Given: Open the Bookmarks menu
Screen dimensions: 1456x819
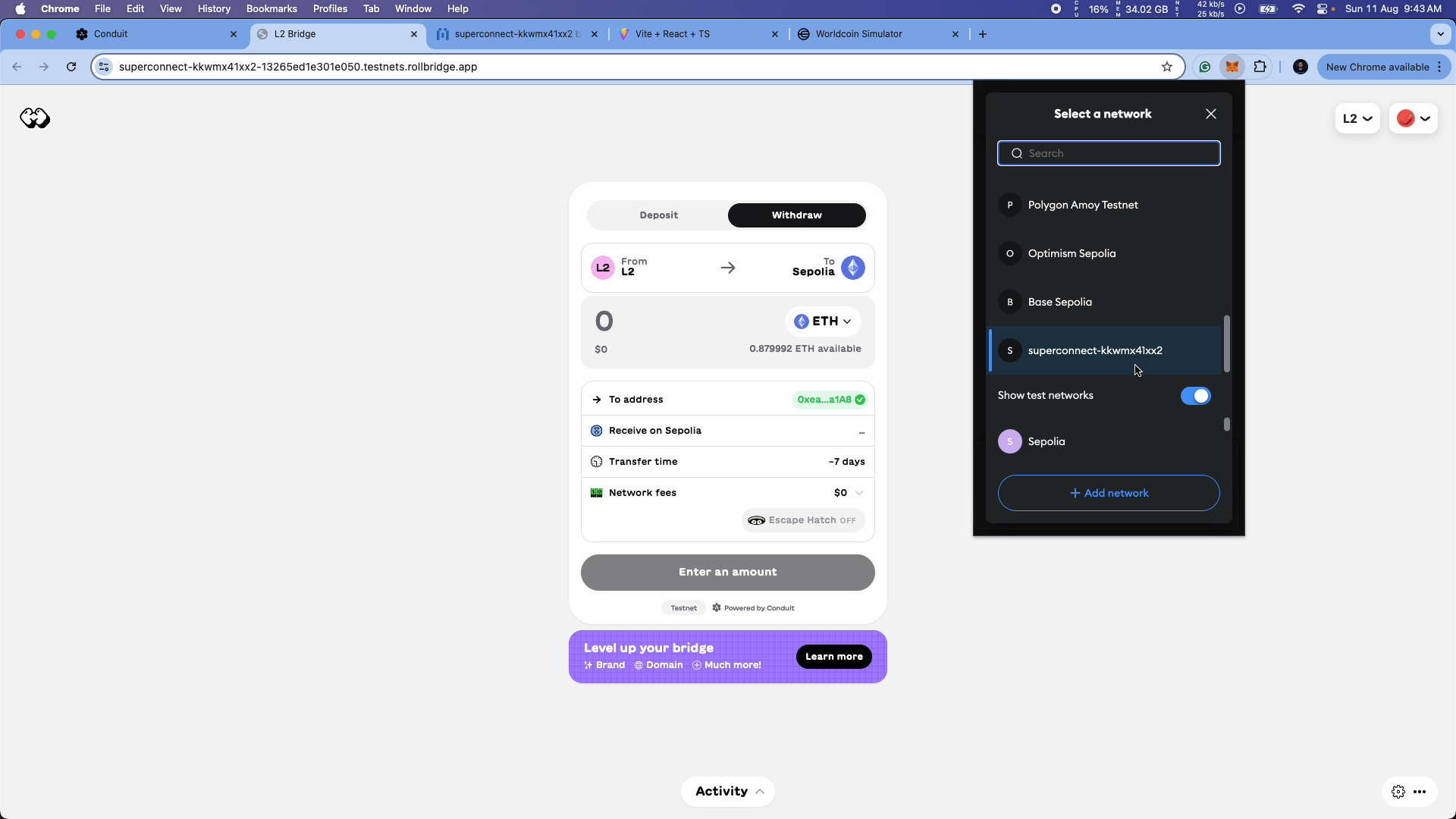Looking at the screenshot, I should 271,9.
